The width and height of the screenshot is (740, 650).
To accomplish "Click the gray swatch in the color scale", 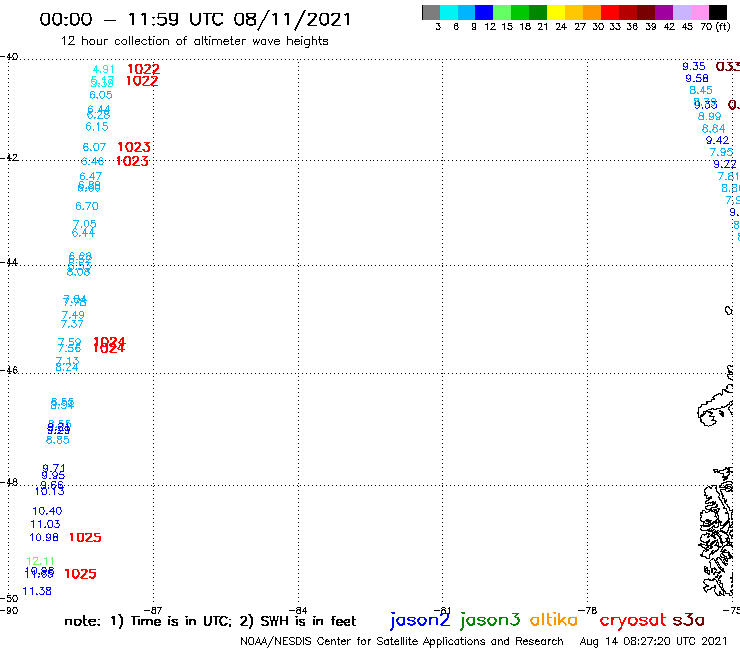I will [x=431, y=12].
